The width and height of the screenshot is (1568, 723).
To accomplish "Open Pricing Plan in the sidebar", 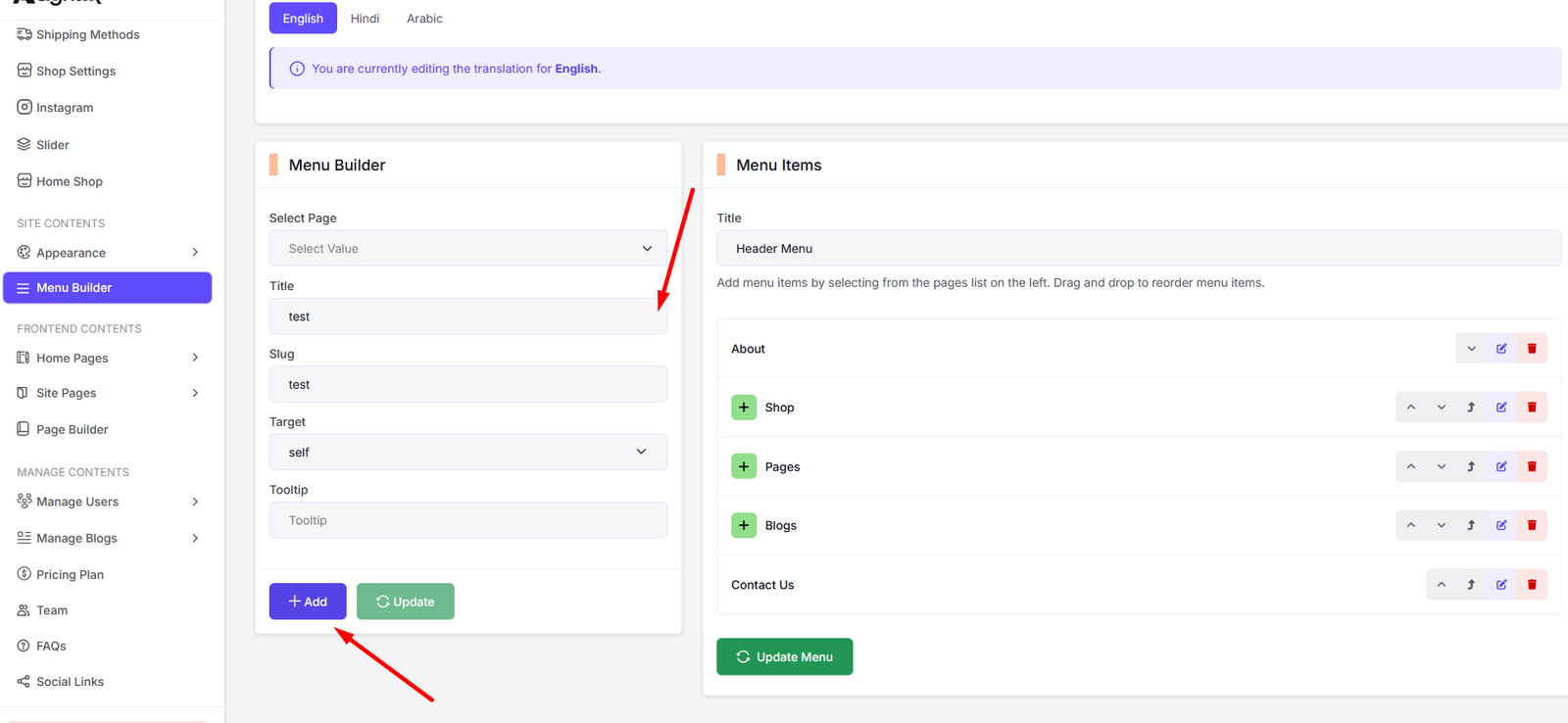I will (70, 575).
